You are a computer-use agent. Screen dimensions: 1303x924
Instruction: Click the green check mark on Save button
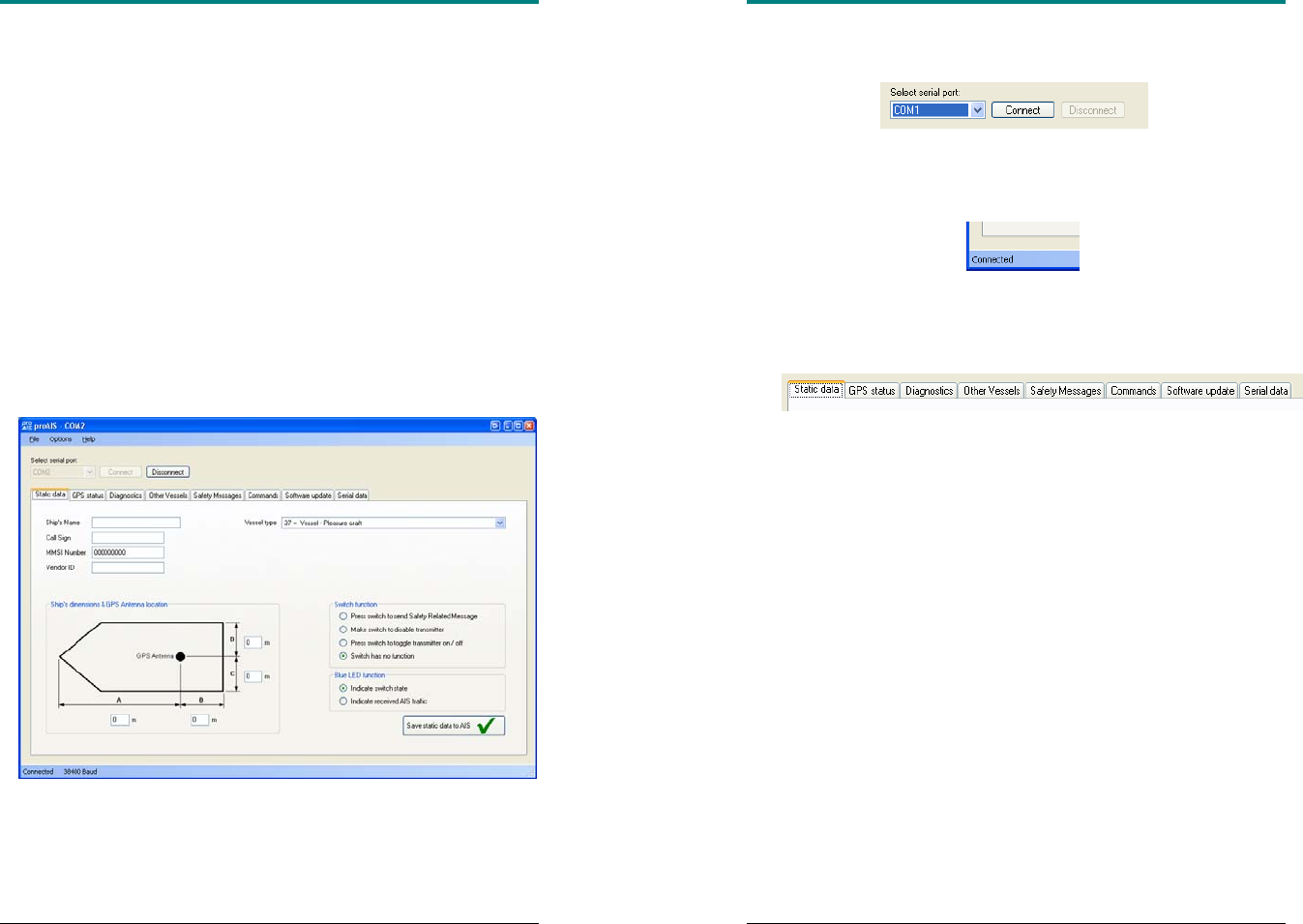(487, 726)
